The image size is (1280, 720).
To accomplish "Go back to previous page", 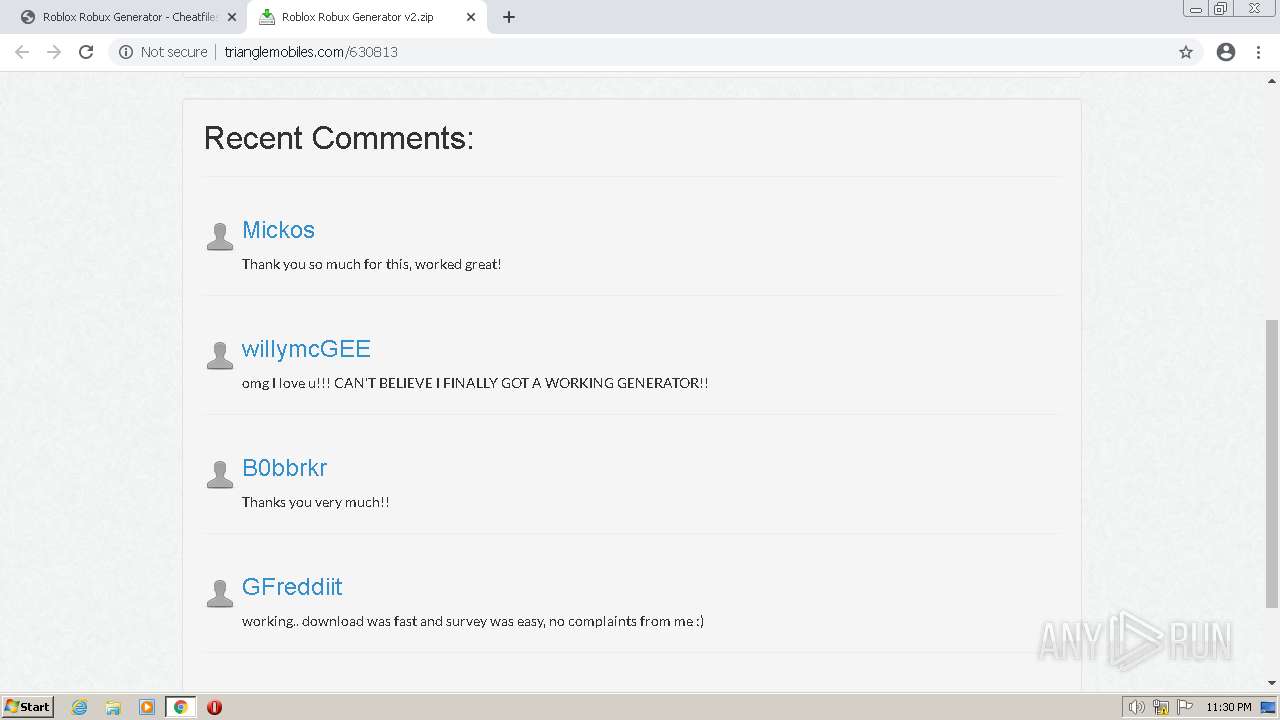I will (x=22, y=52).
